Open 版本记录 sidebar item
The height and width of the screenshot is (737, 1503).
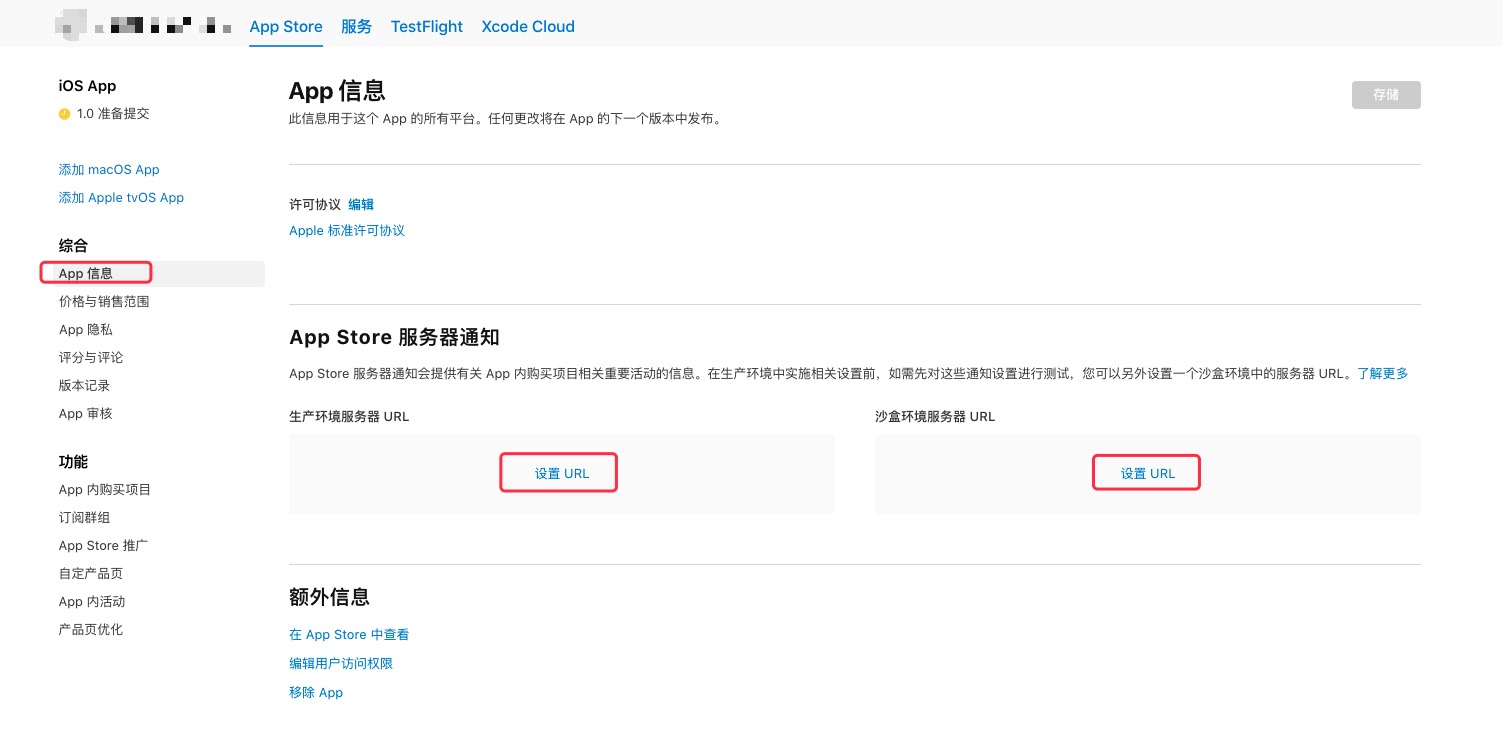(84, 386)
